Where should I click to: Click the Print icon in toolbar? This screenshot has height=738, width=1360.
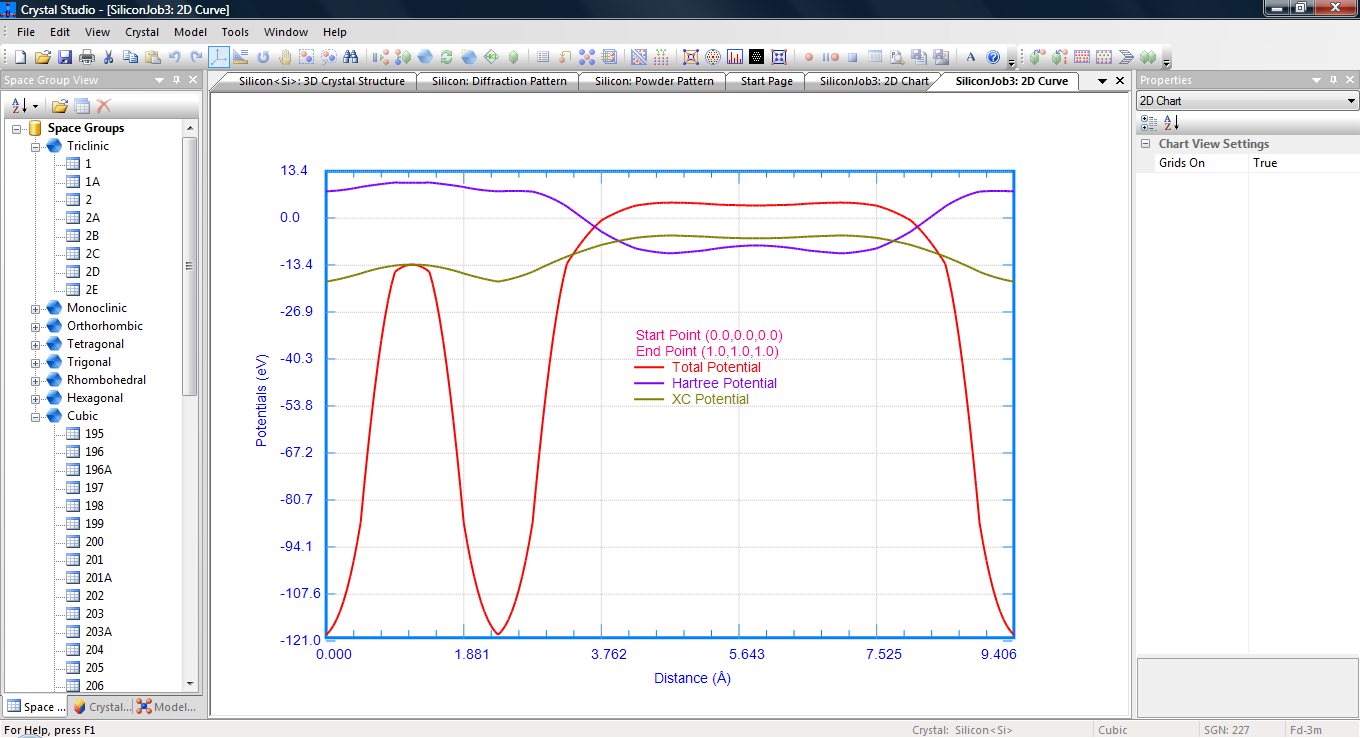(87, 57)
